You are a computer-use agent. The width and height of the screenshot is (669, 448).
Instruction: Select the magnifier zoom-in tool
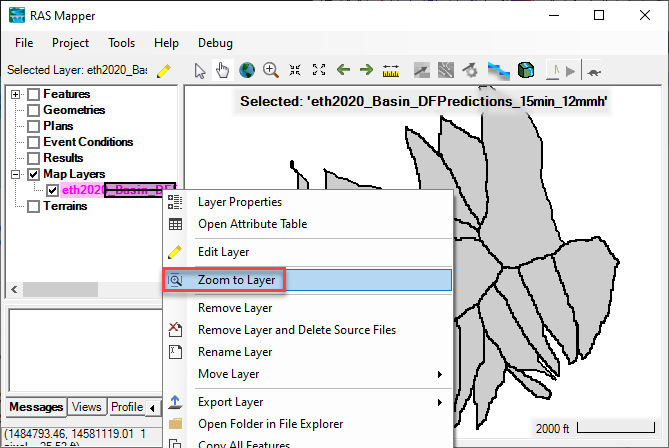270,70
